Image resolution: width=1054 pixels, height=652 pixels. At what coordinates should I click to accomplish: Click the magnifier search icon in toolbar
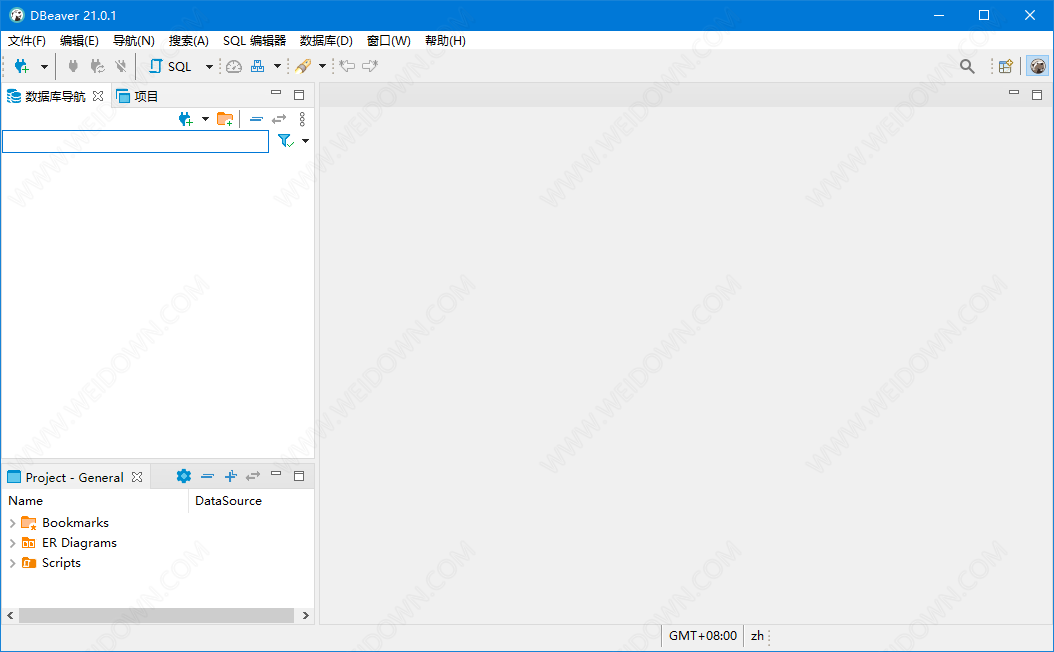967,66
